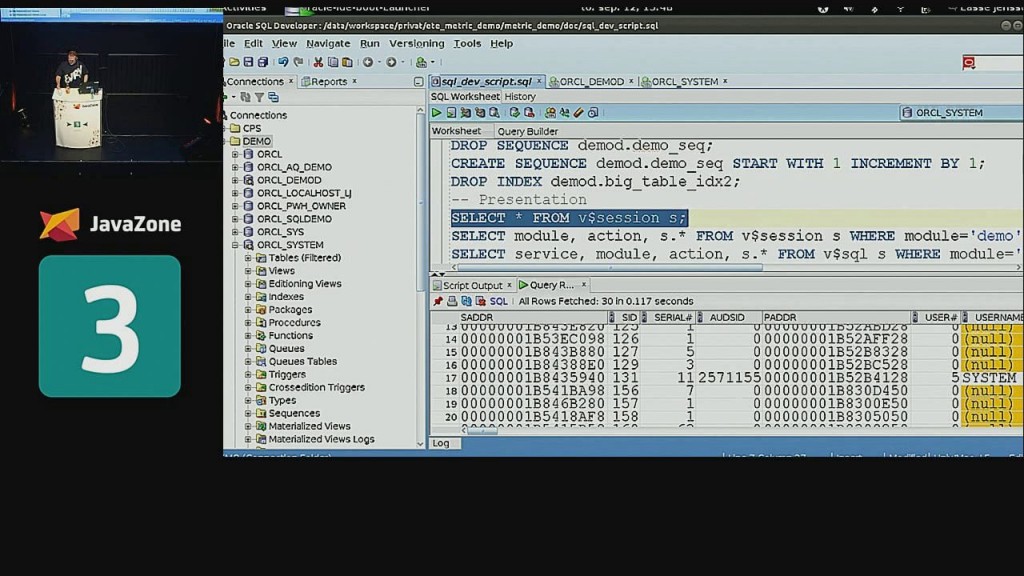Viewport: 1024px width, 576px height.
Task: Click the filter funnel icon in Connections panel
Action: pos(259,97)
